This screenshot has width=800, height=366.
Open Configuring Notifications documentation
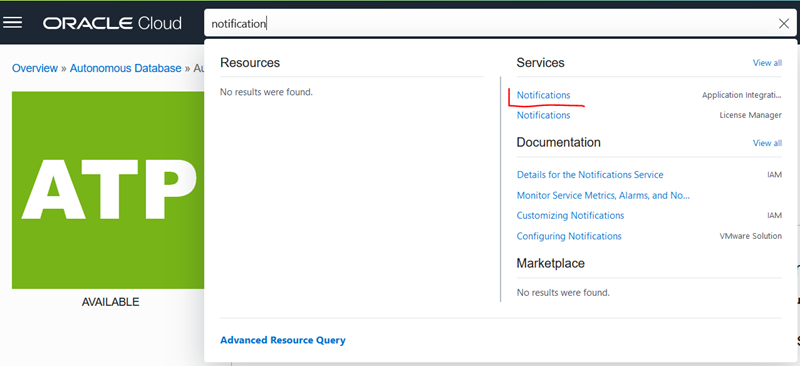coord(569,236)
